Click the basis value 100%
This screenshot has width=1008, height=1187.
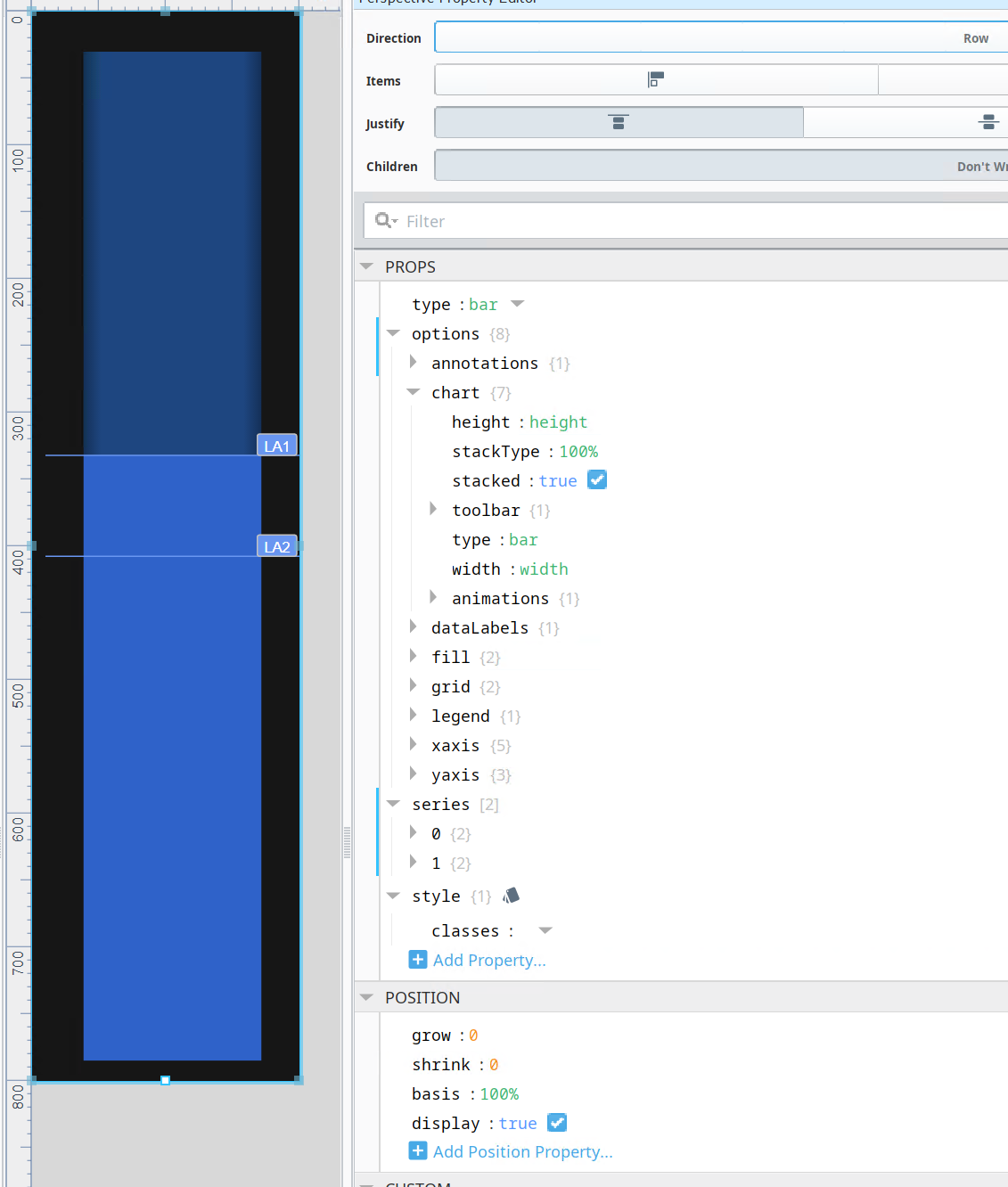pyautogui.click(x=499, y=1093)
